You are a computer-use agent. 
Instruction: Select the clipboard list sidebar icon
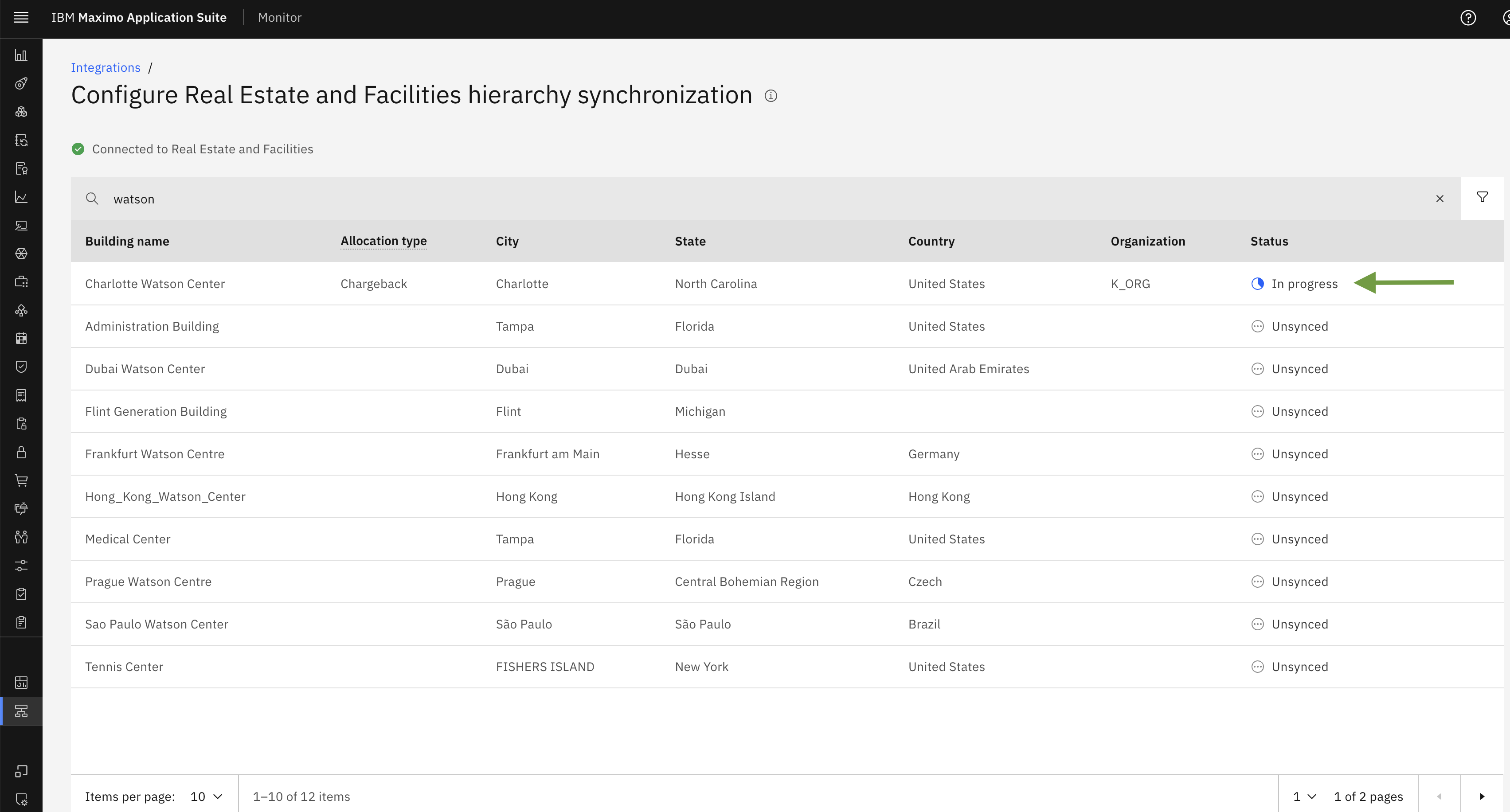21,622
